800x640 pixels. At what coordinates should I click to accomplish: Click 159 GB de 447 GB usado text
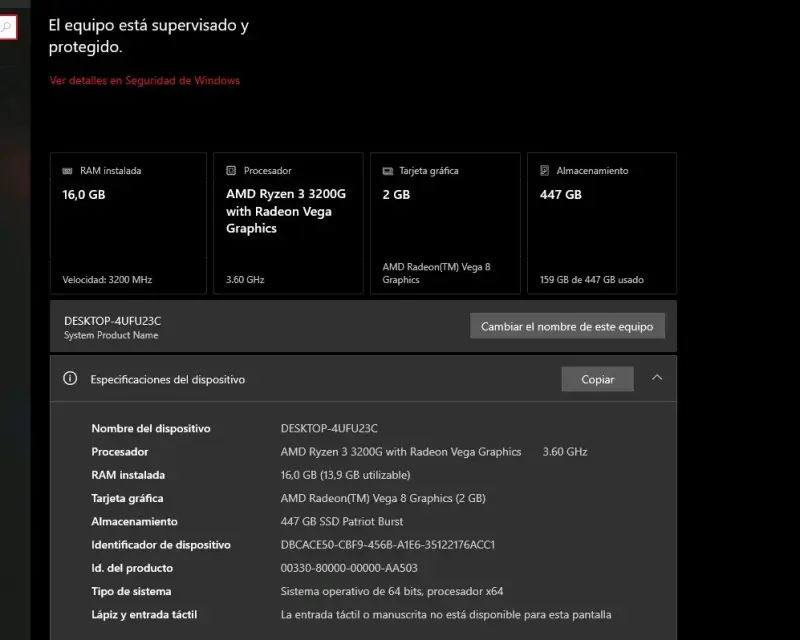coord(592,280)
